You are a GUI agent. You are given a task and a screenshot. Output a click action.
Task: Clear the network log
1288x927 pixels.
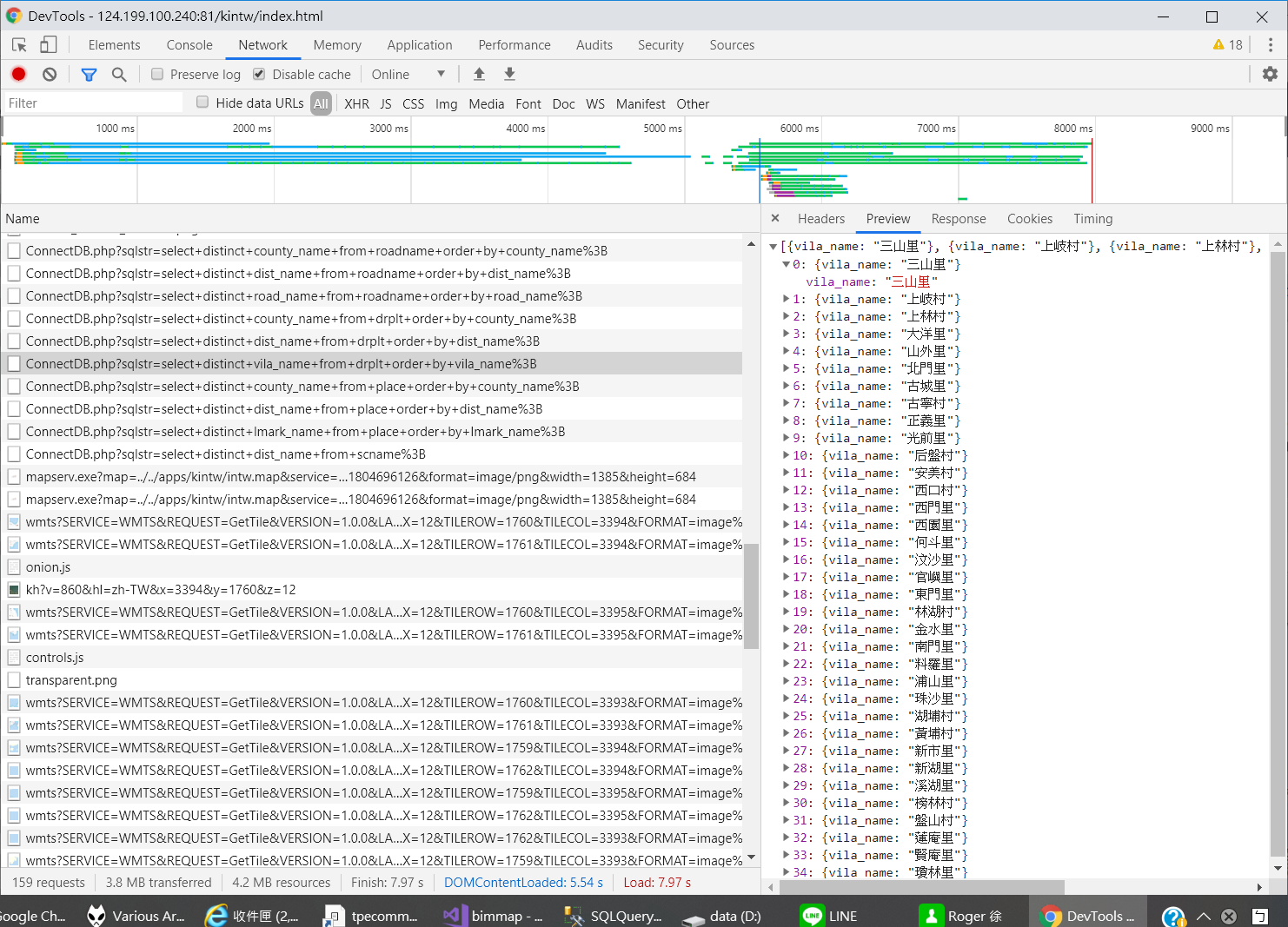(x=50, y=75)
